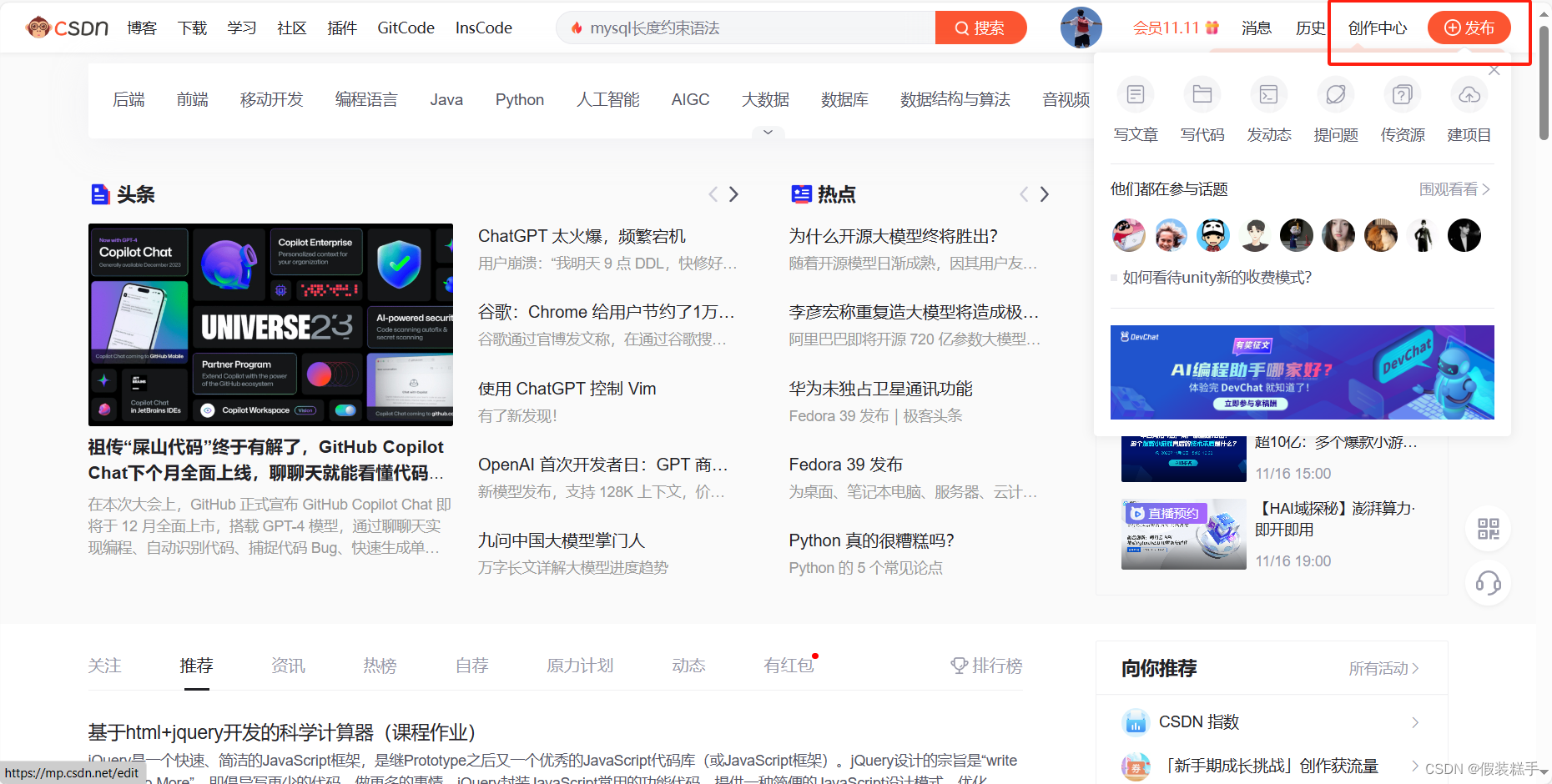Open the 写代码 code icon
This screenshot has width=1552, height=784.
1202,94
